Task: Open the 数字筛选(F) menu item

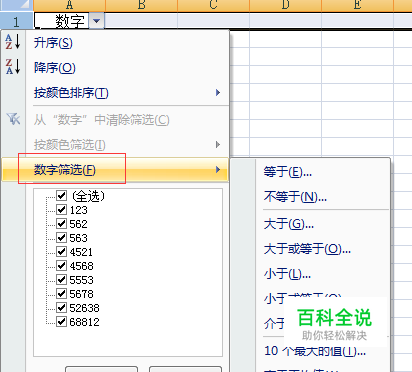Action: click(115, 170)
